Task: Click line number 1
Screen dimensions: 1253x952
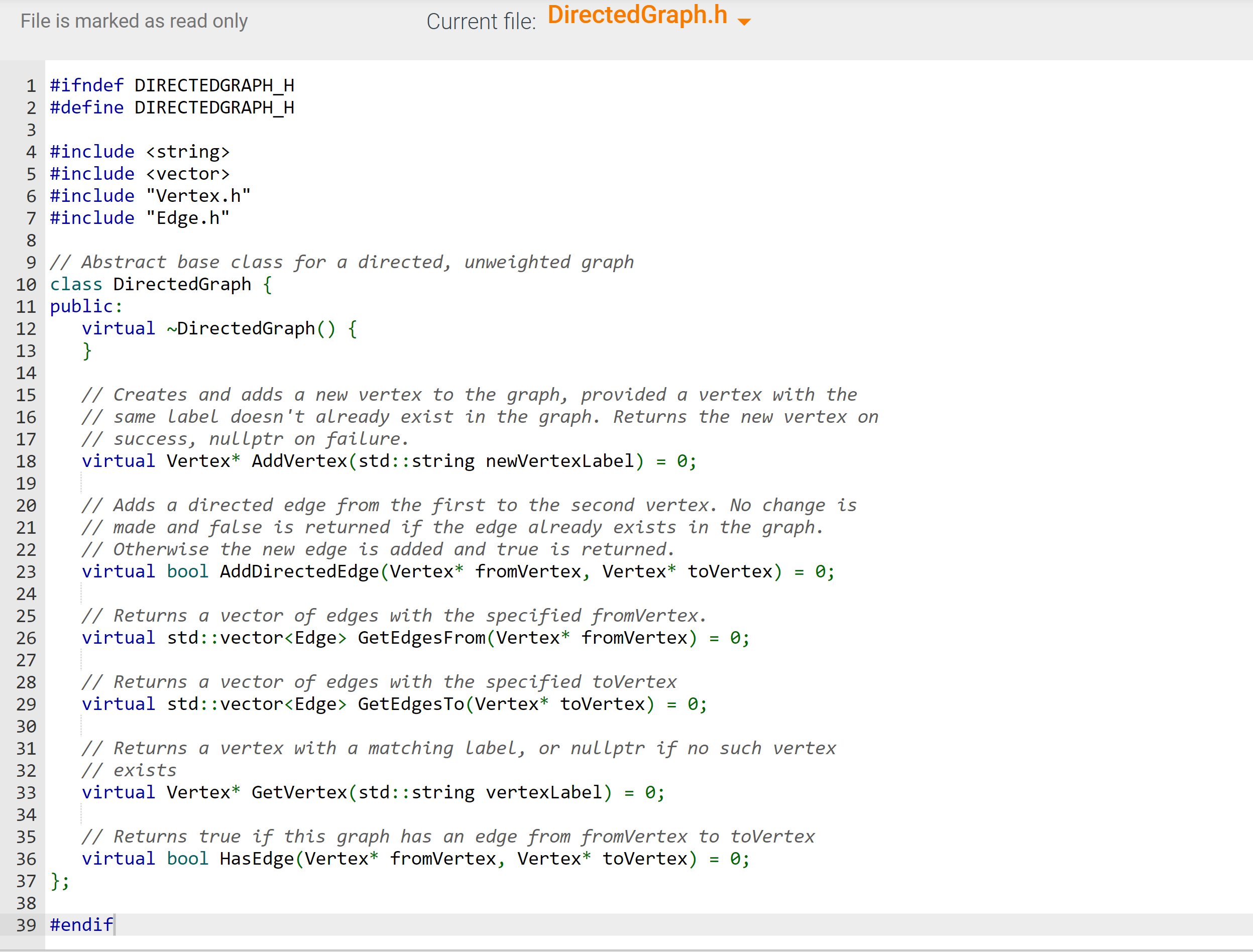Action: 31,85
